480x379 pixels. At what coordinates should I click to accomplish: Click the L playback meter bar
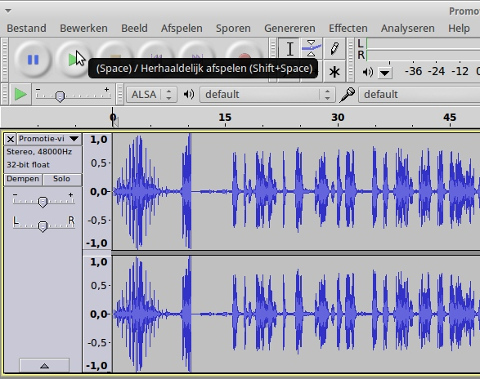(x=423, y=44)
